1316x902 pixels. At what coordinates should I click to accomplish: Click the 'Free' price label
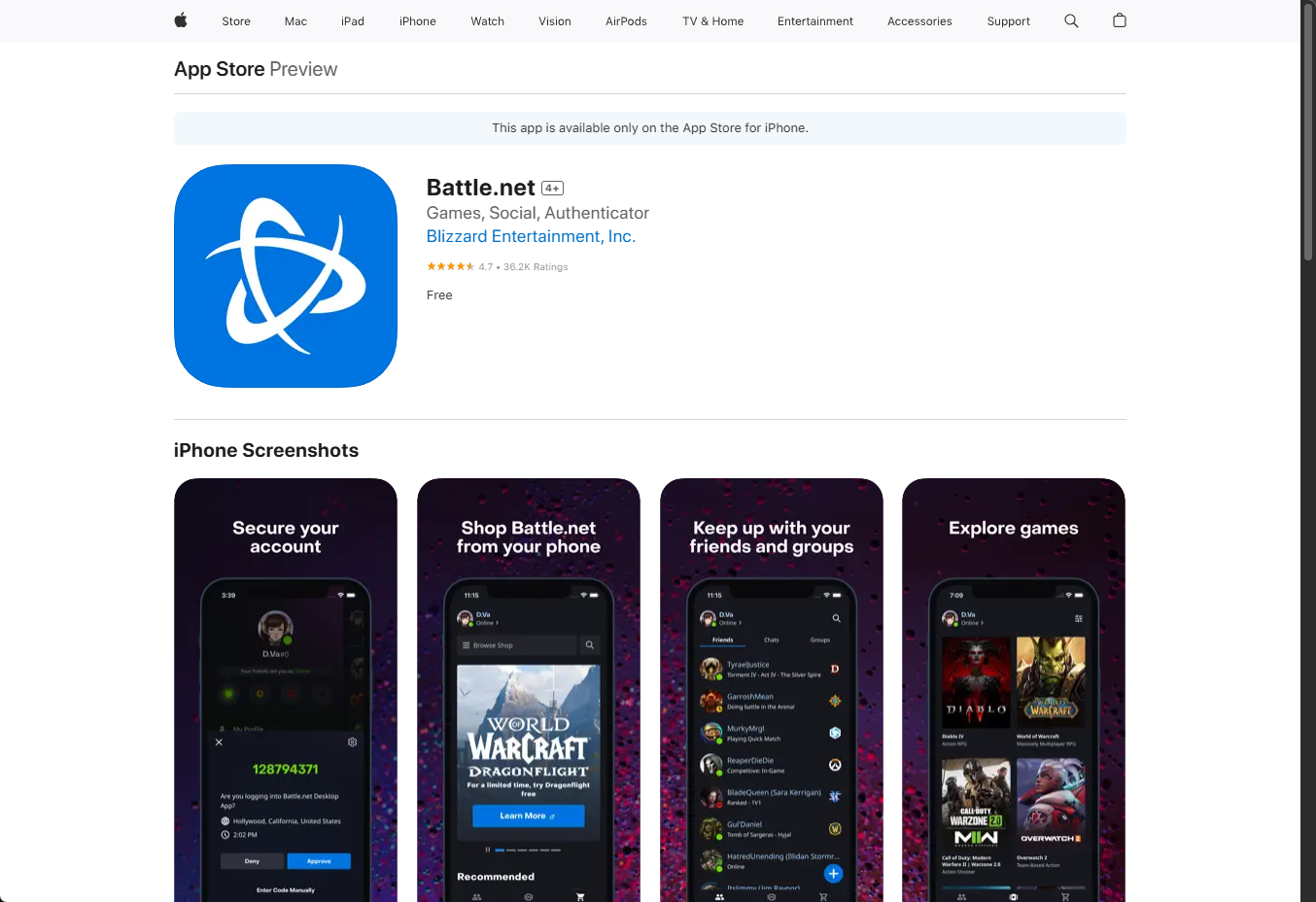coord(439,295)
